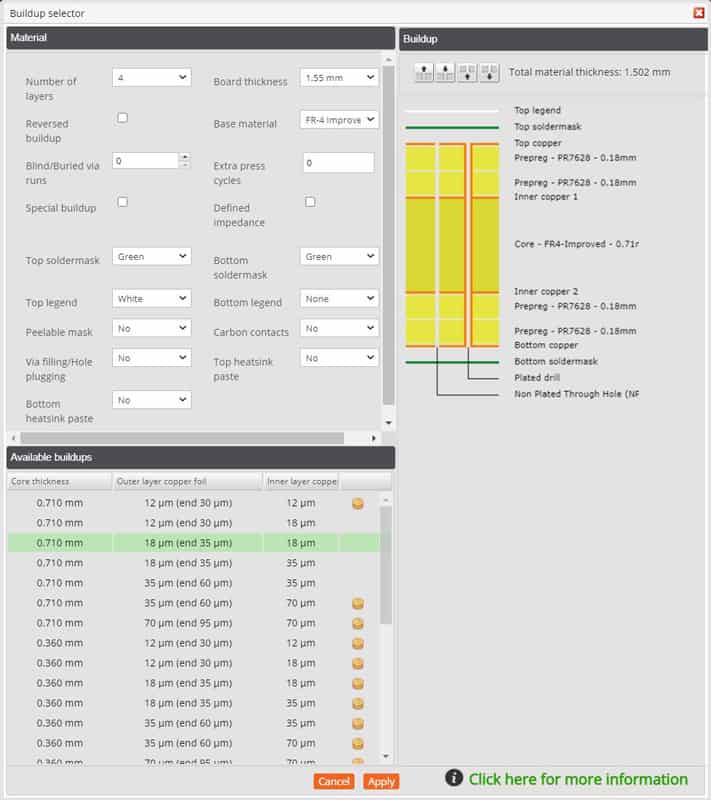Click 'Total material thickness: 1.502 mm' text
The height and width of the screenshot is (800, 711).
pyautogui.click(x=589, y=72)
